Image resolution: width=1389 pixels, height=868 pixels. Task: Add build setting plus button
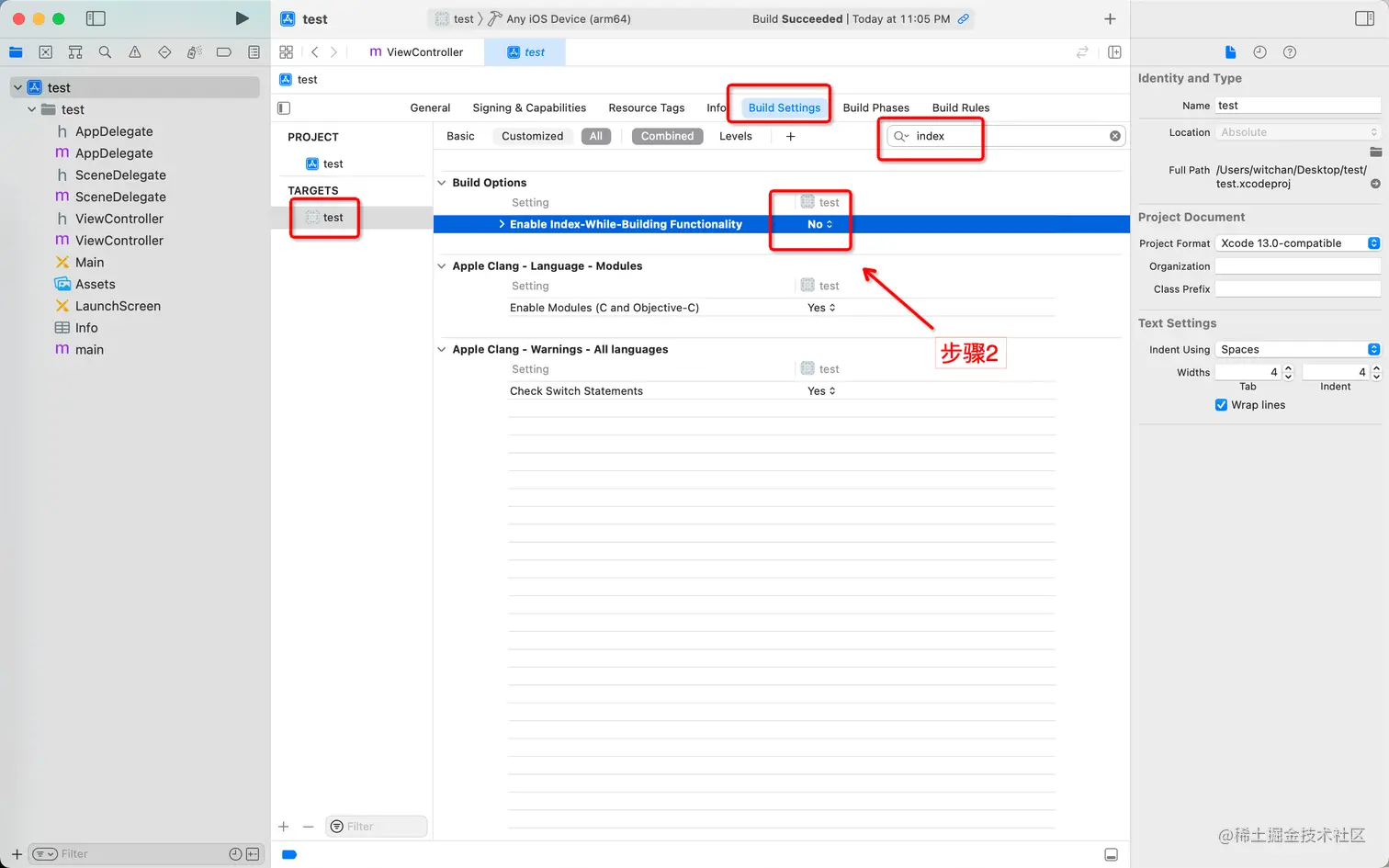790,136
